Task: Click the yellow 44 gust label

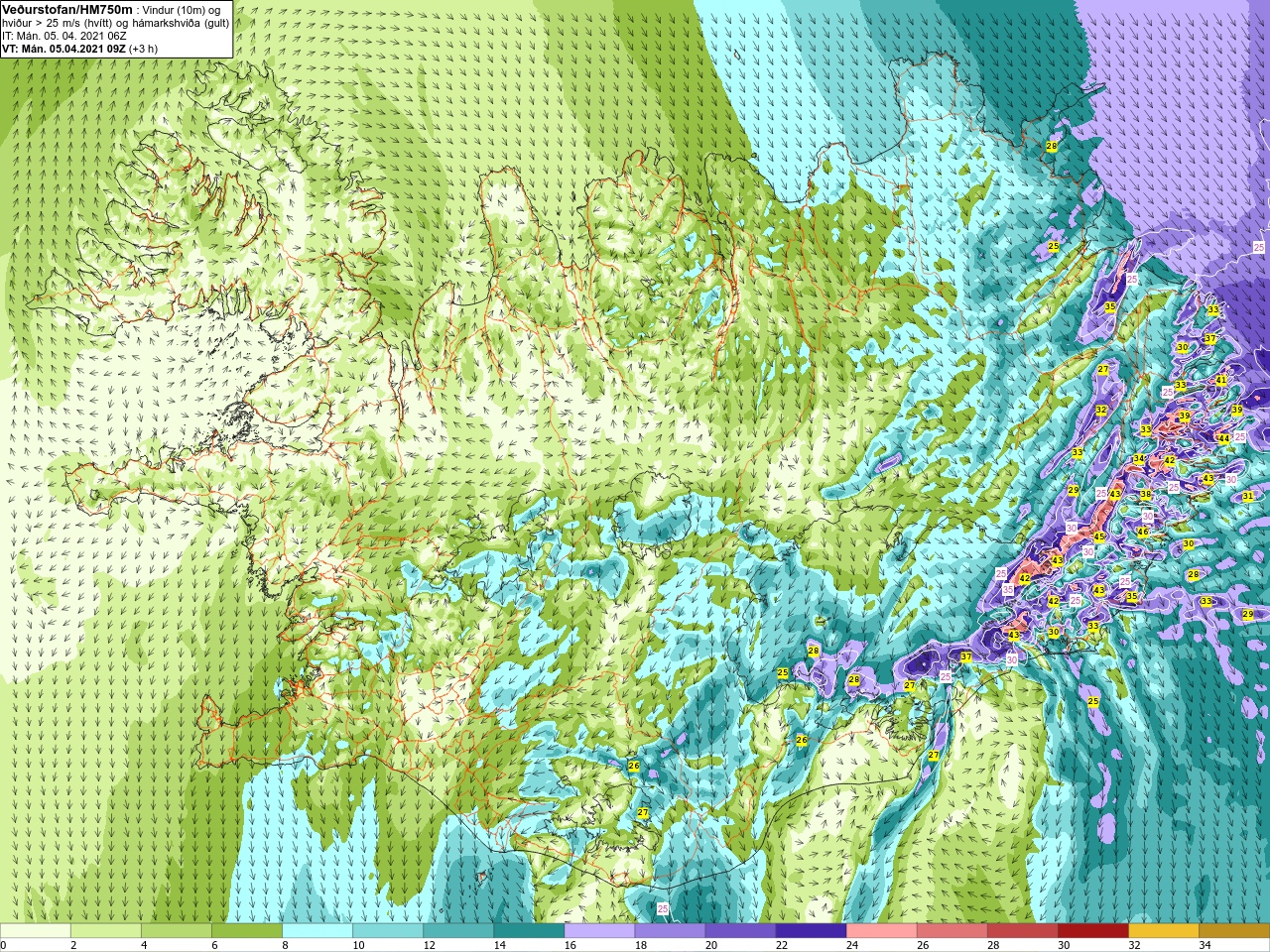Action: tap(1224, 438)
